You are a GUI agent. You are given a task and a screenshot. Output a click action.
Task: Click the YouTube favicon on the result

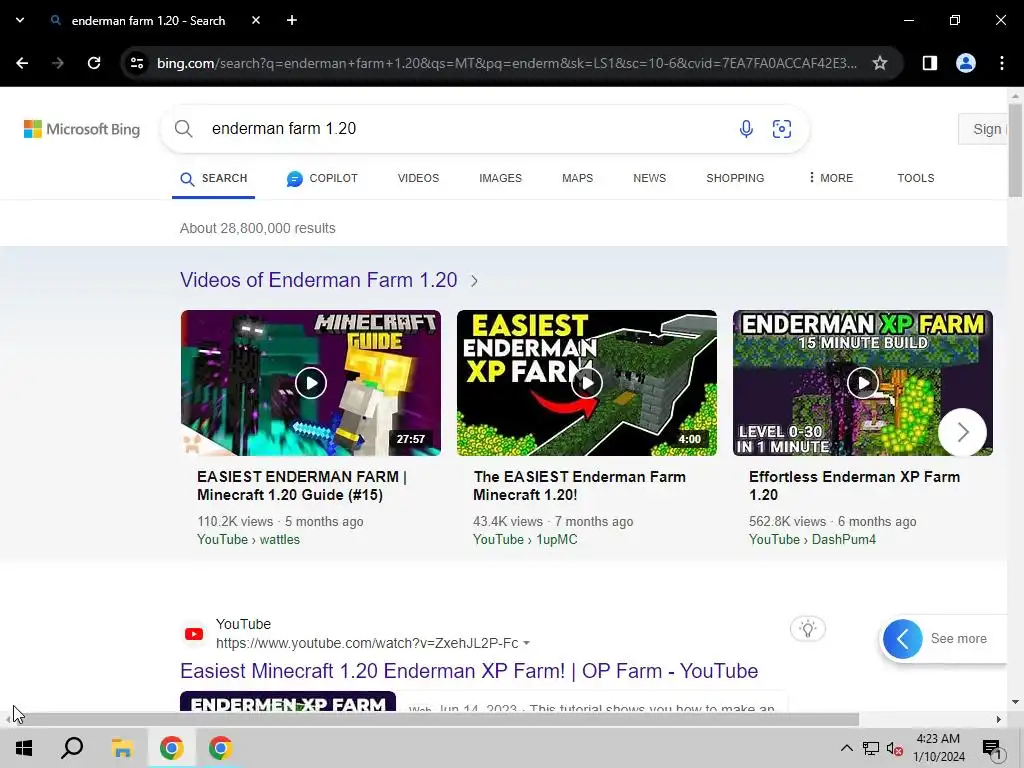pyautogui.click(x=194, y=634)
